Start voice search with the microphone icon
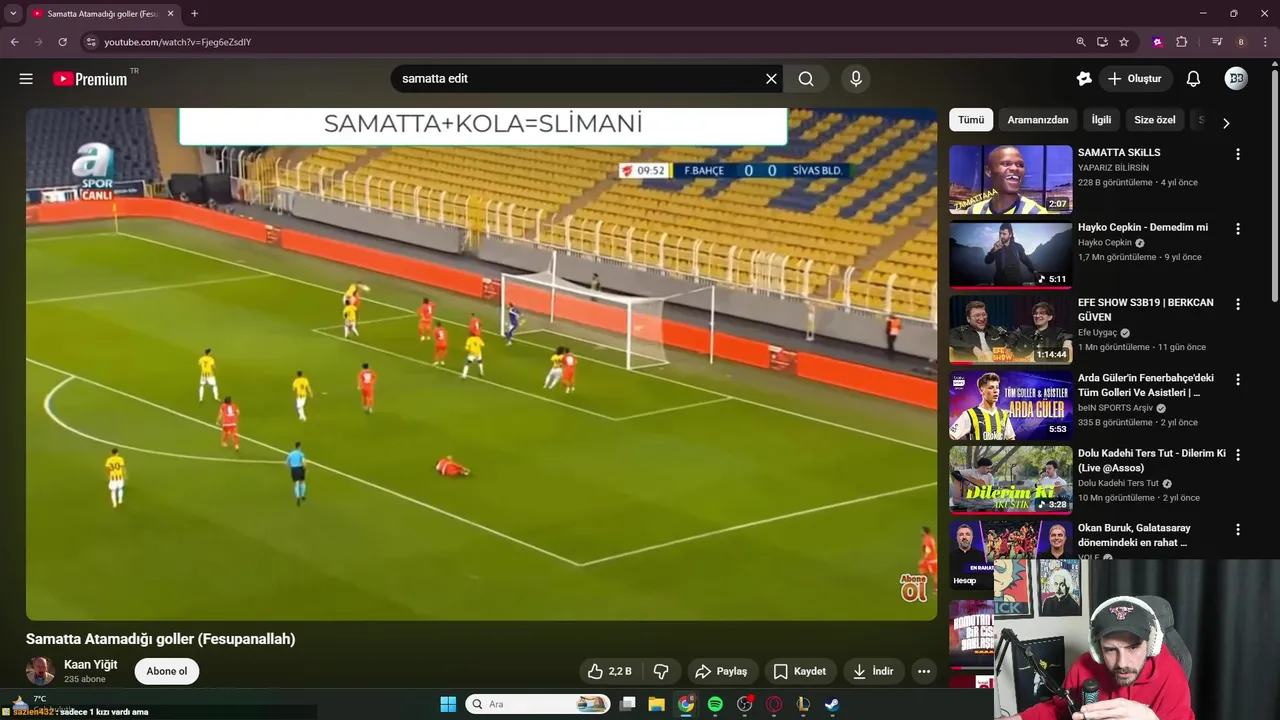Viewport: 1280px width, 720px height. [x=856, y=79]
